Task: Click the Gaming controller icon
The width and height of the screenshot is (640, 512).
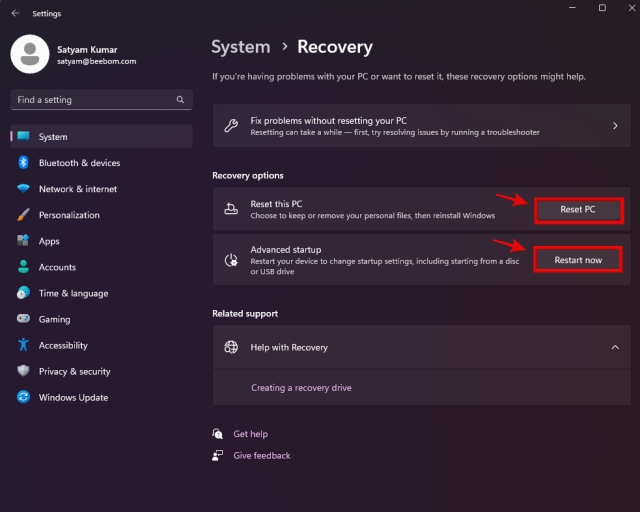Action: click(23, 318)
